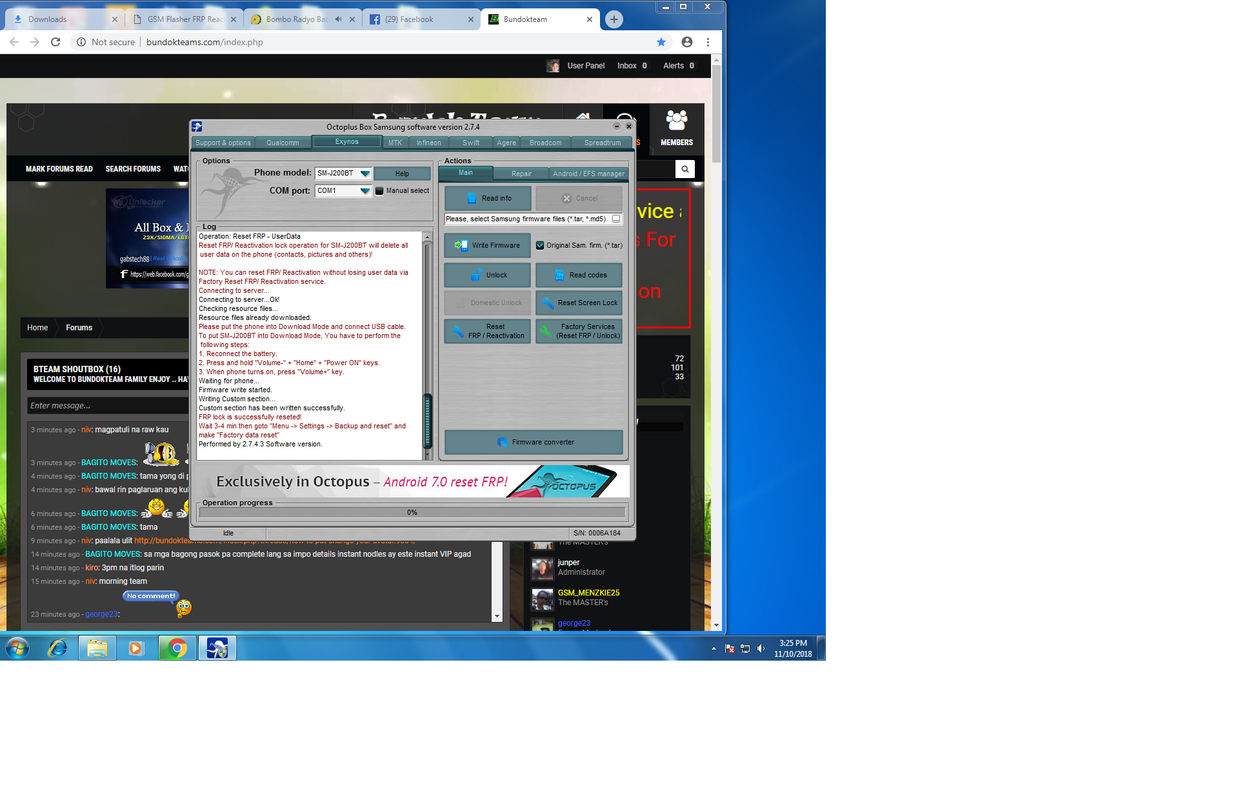Click the Octopus Android 7.0 reset FRP banner
Screen dimensions: 1240x800
(412, 481)
